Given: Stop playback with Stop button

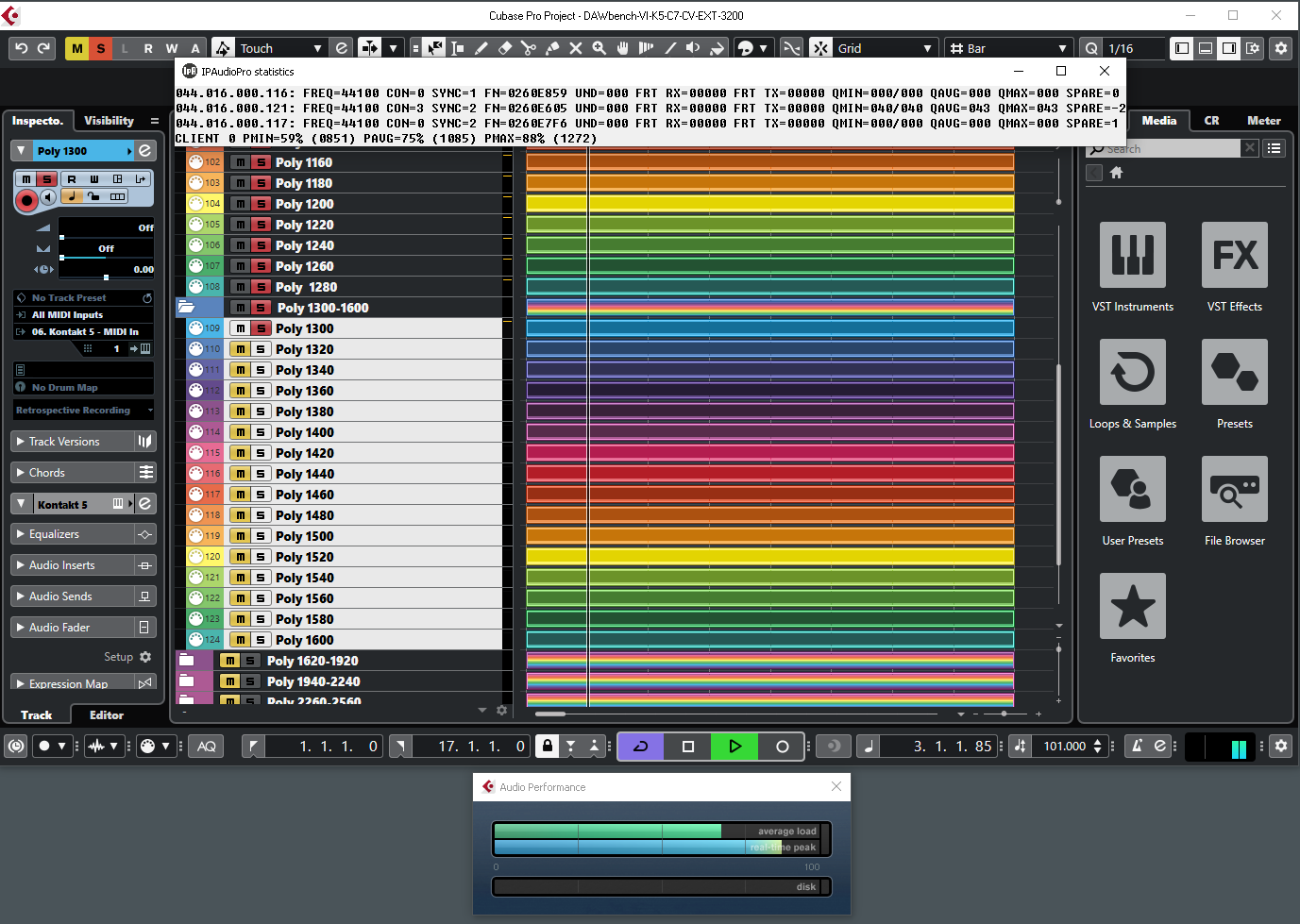Looking at the screenshot, I should click(x=688, y=747).
